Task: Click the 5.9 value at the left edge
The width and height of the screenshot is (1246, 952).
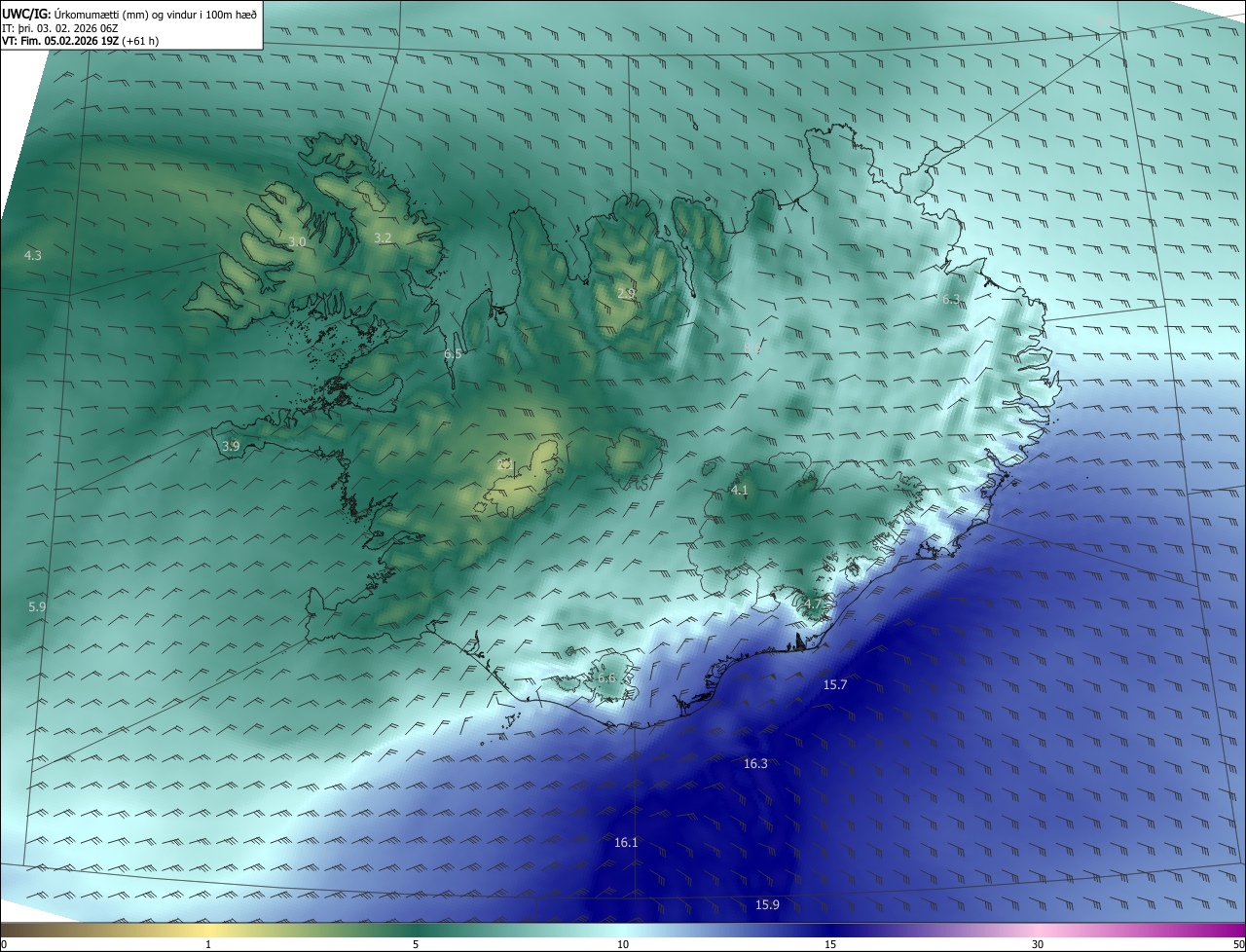Action: (x=37, y=606)
